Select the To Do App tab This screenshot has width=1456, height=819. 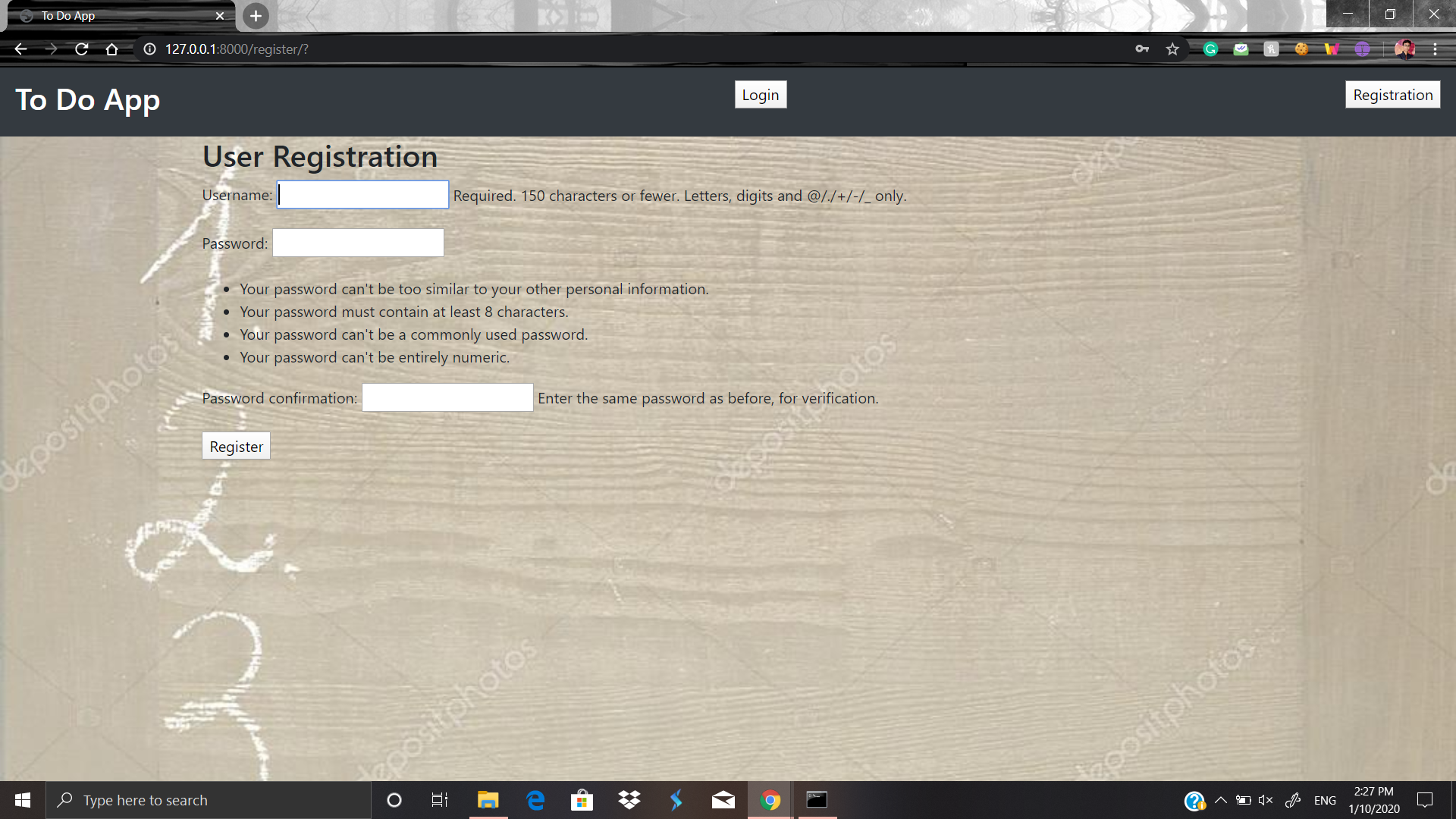(114, 16)
